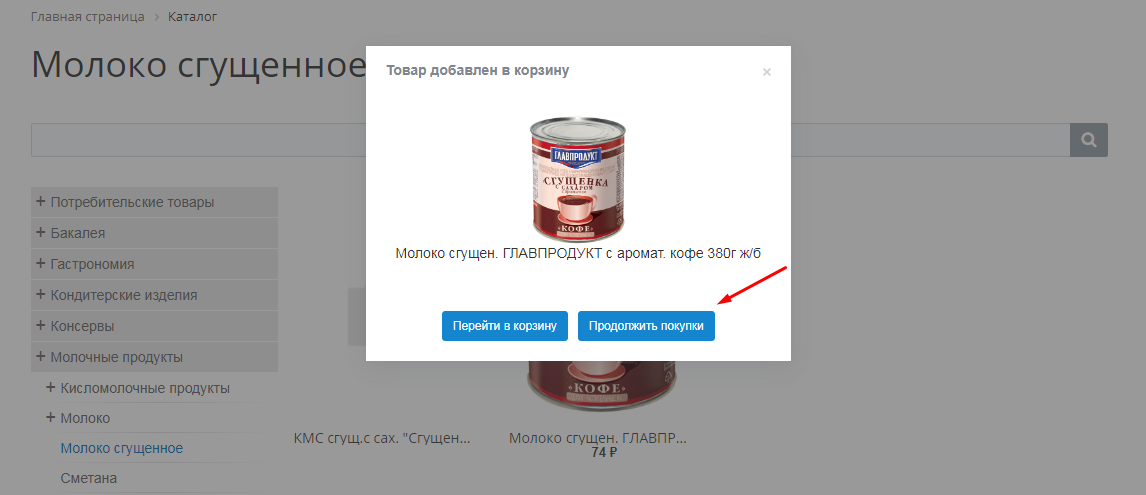Expand Кисломолочные продукты subcategory

pyautogui.click(x=137, y=388)
